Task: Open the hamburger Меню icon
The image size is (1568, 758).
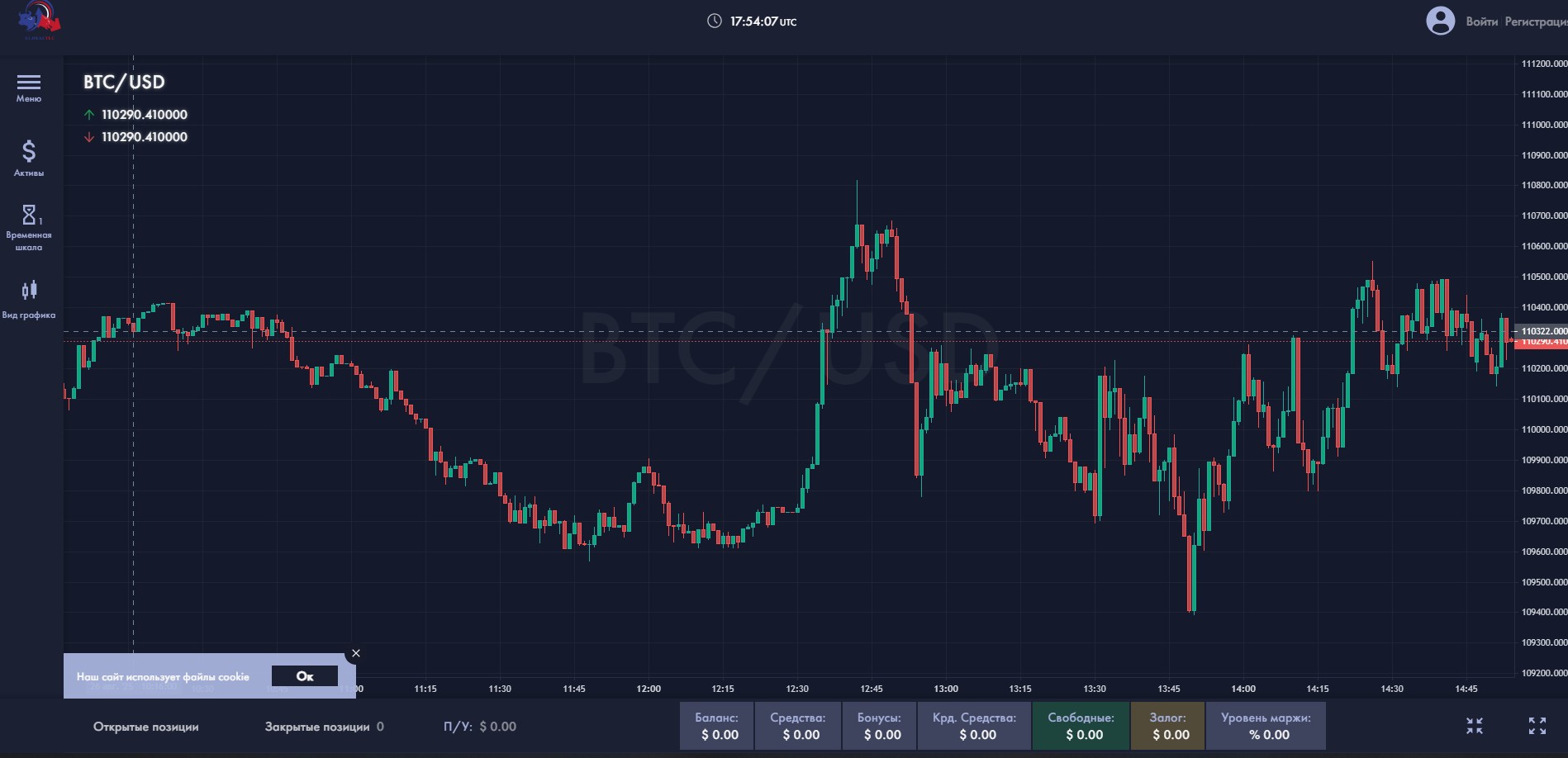Action: pyautogui.click(x=29, y=82)
